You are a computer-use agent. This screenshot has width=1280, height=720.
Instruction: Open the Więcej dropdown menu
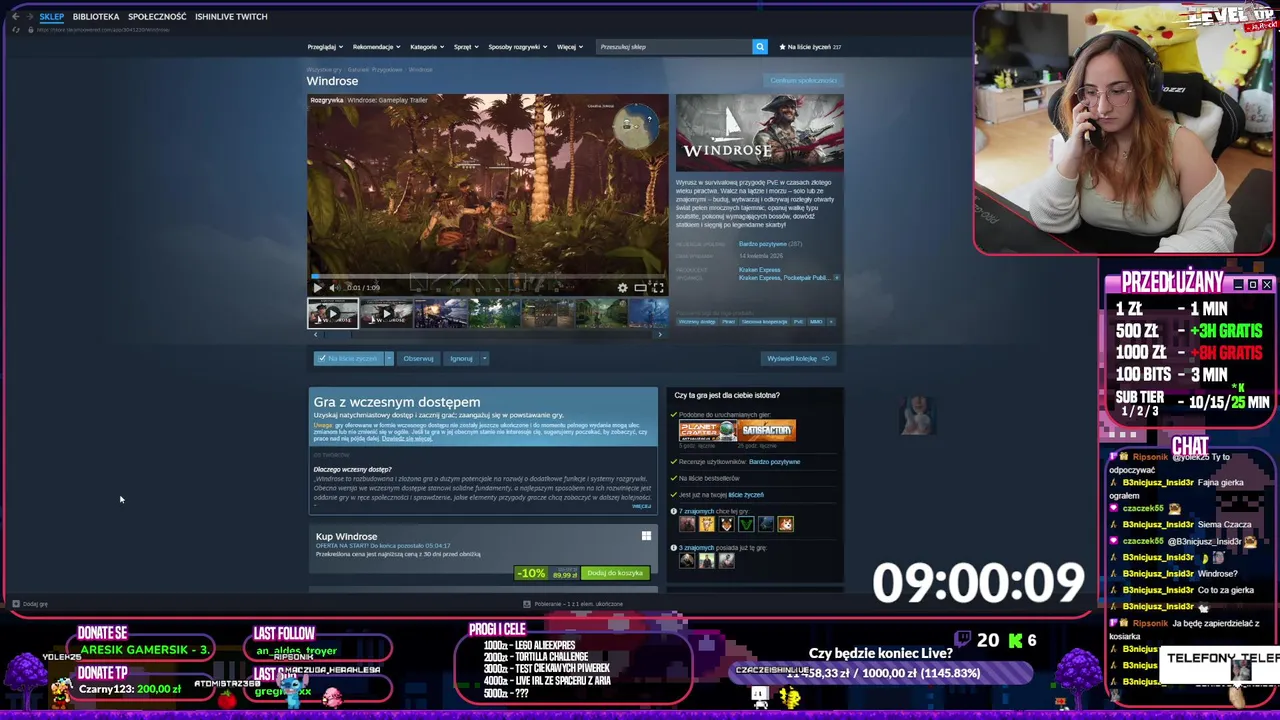570,47
